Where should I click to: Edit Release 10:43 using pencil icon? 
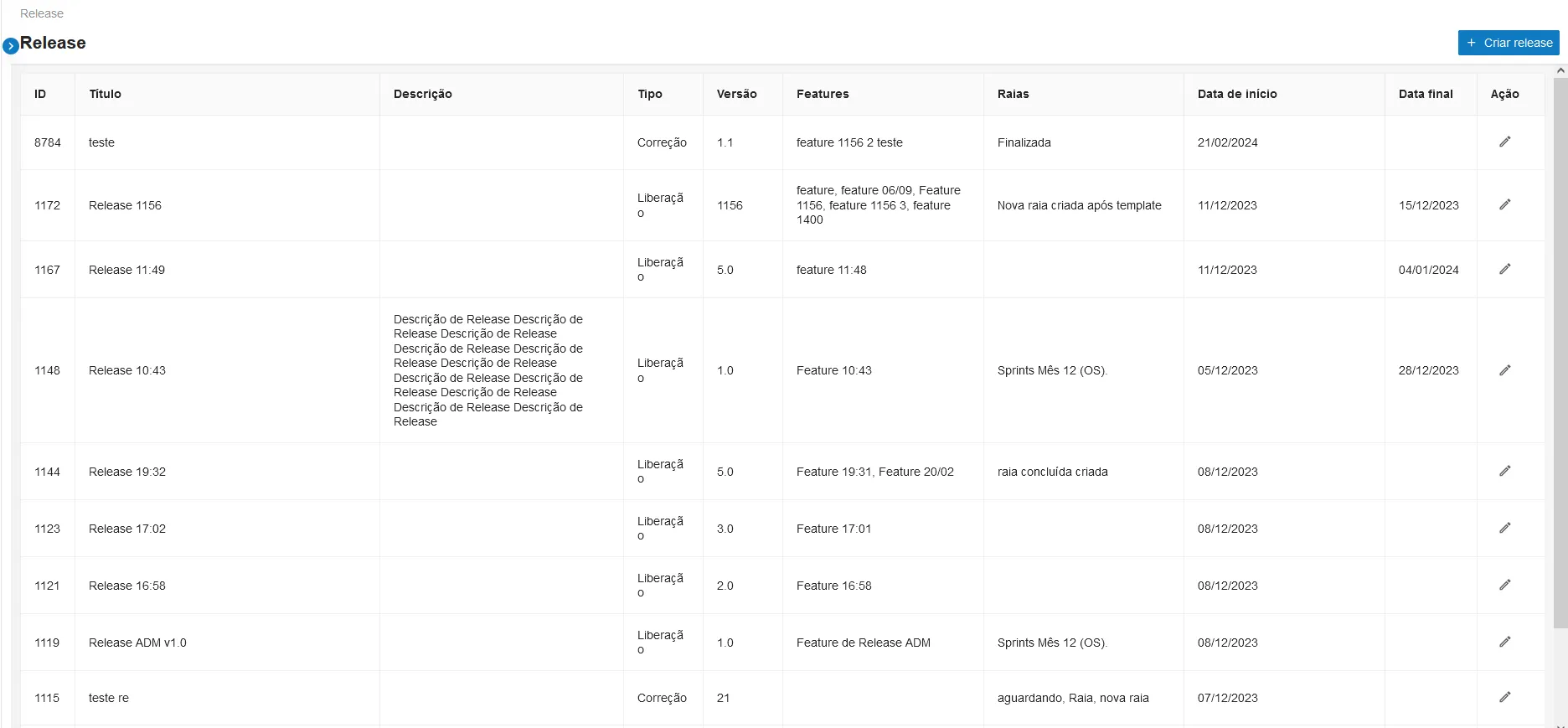(1504, 370)
